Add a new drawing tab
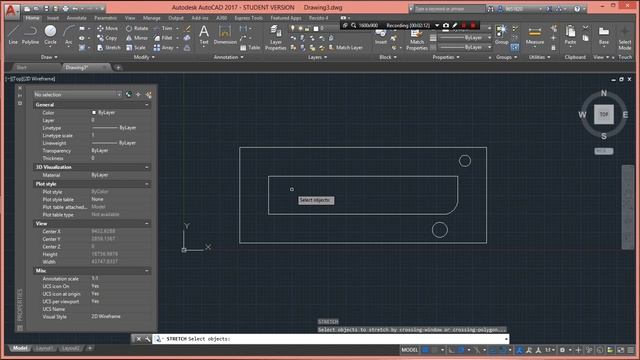Viewport: 640px width, 360px height. point(118,67)
